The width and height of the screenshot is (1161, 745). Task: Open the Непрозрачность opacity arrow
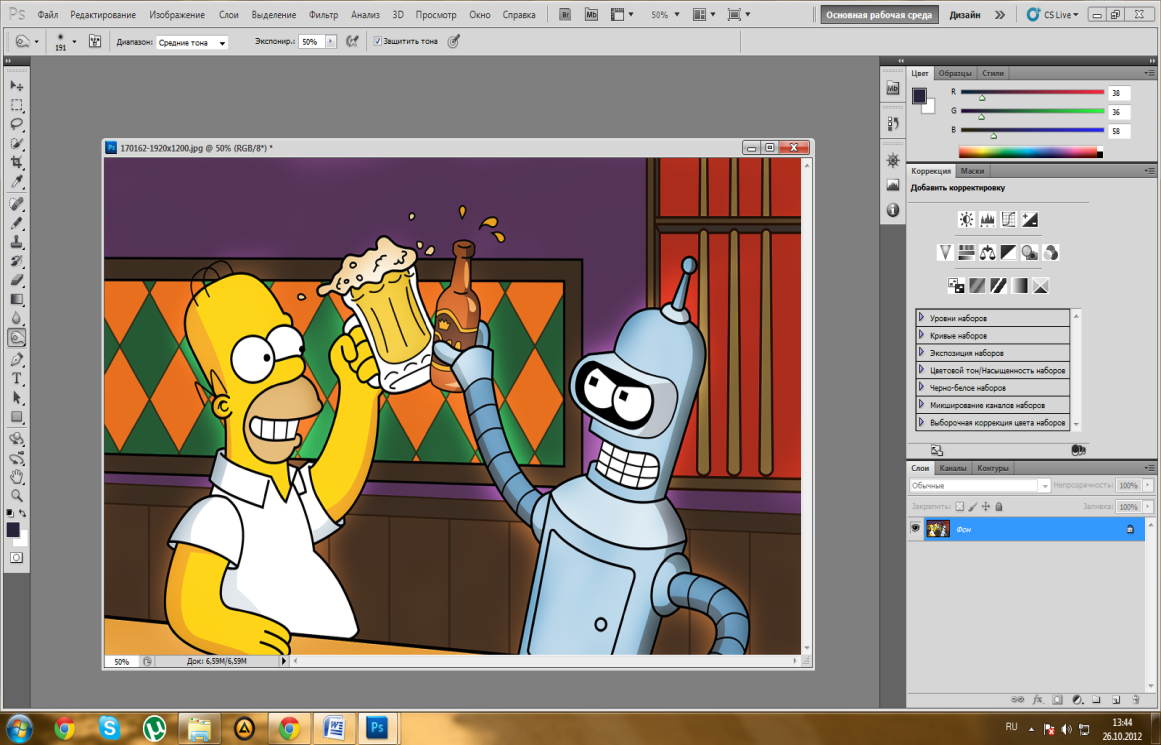tap(1148, 486)
